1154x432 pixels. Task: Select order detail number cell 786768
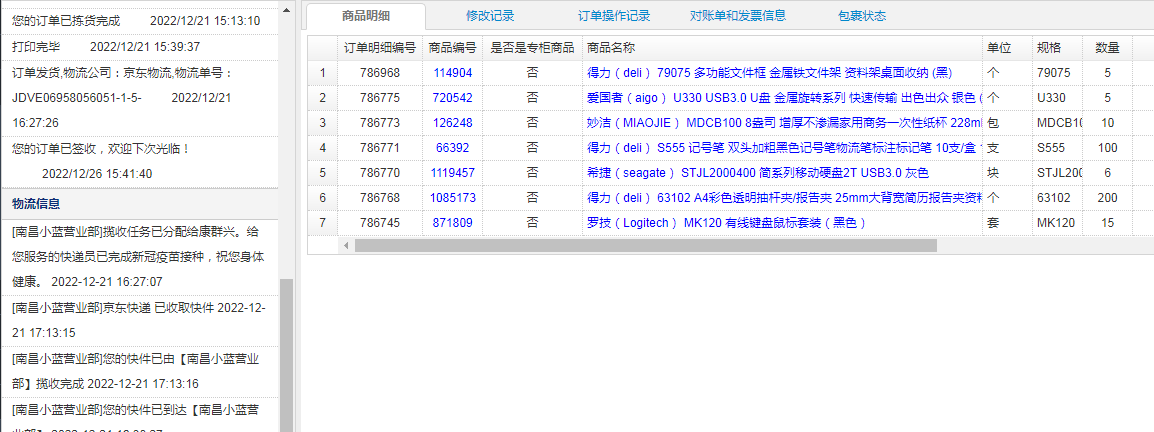[380, 198]
